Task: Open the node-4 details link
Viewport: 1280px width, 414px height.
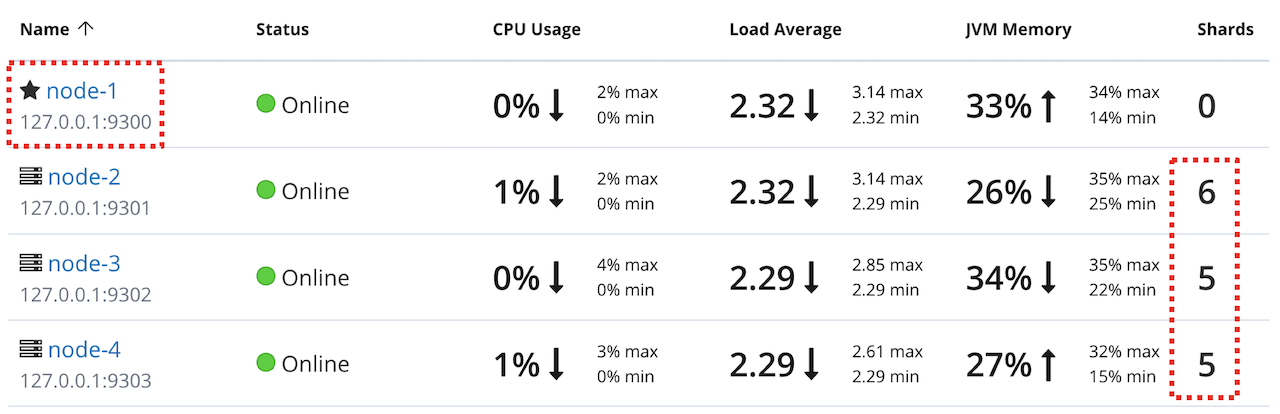Action: point(84,349)
